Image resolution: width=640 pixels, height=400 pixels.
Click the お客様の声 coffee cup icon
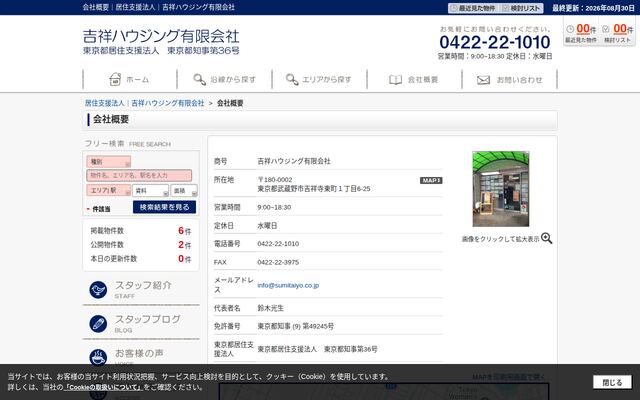pyautogui.click(x=98, y=357)
